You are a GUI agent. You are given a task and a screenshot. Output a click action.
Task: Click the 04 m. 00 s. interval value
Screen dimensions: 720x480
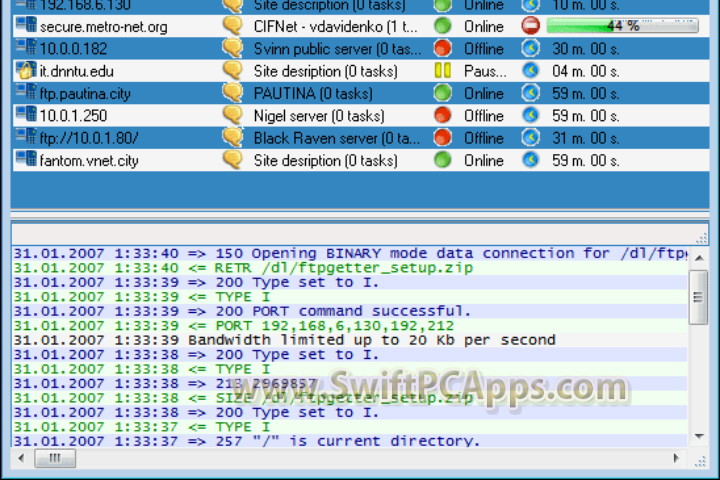pos(585,71)
